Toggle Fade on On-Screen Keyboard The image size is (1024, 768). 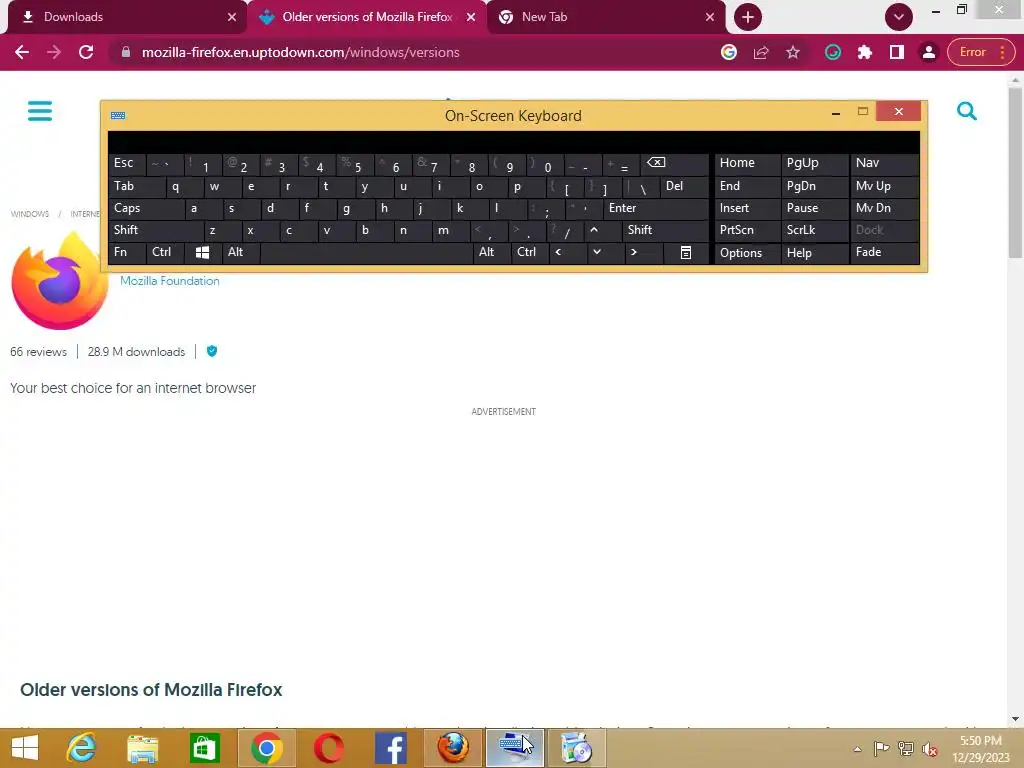(x=884, y=253)
